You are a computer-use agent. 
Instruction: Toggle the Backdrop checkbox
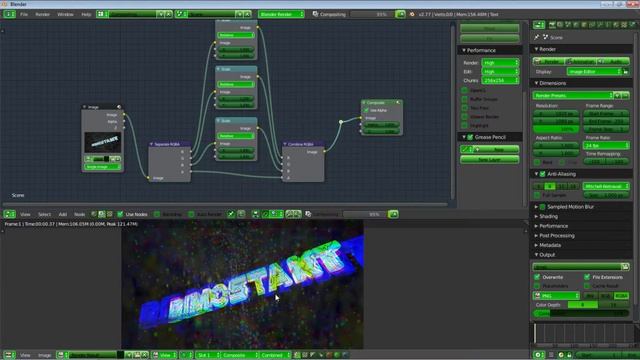point(157,214)
